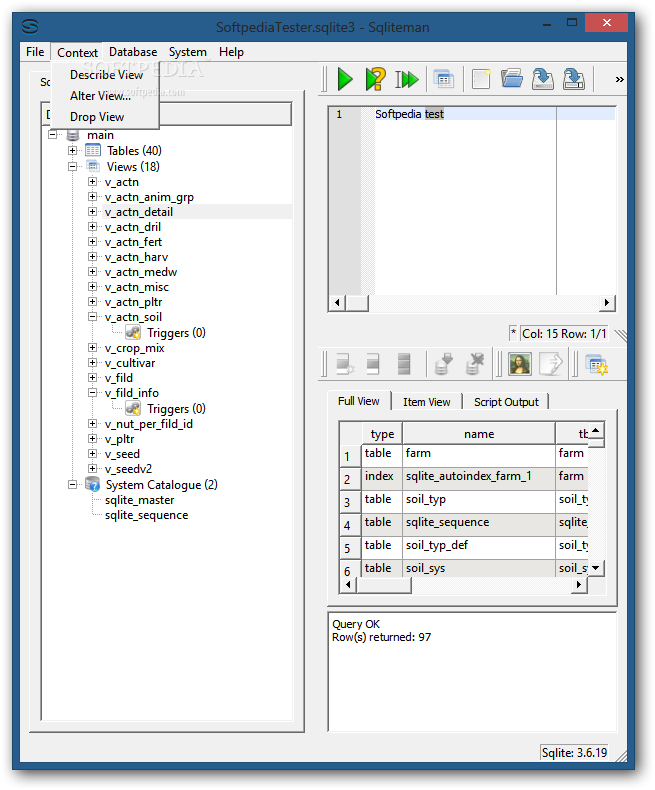Click the Sqlite: 3.6.19 status label
The width and height of the screenshot is (655, 790).
click(x=574, y=752)
